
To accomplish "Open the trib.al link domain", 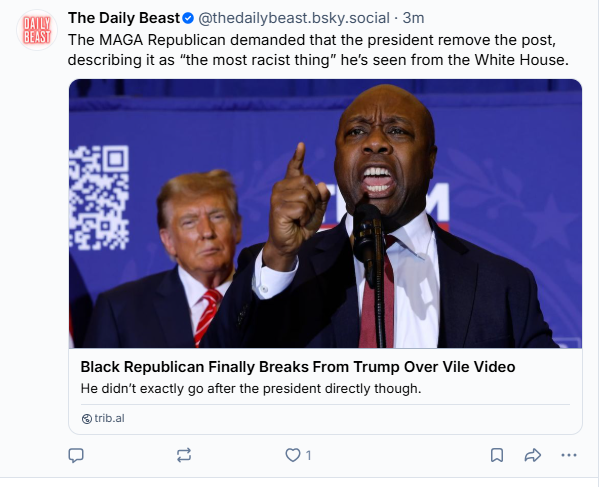I will (x=110, y=418).
